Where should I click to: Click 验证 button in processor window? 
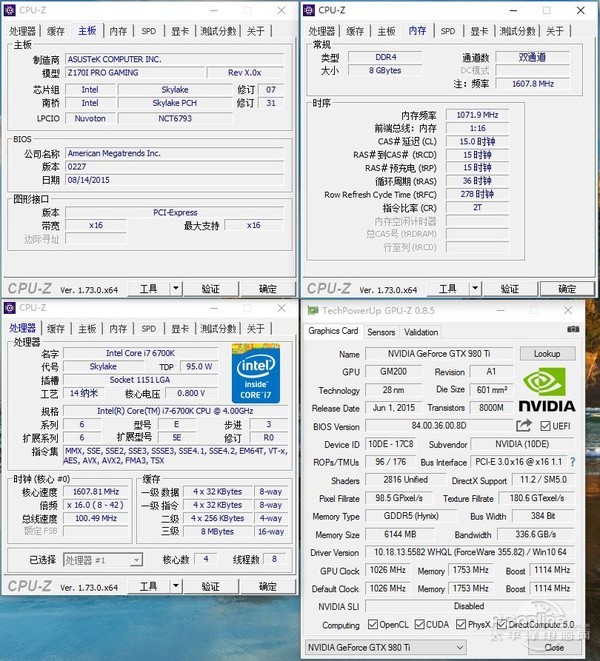(210, 586)
